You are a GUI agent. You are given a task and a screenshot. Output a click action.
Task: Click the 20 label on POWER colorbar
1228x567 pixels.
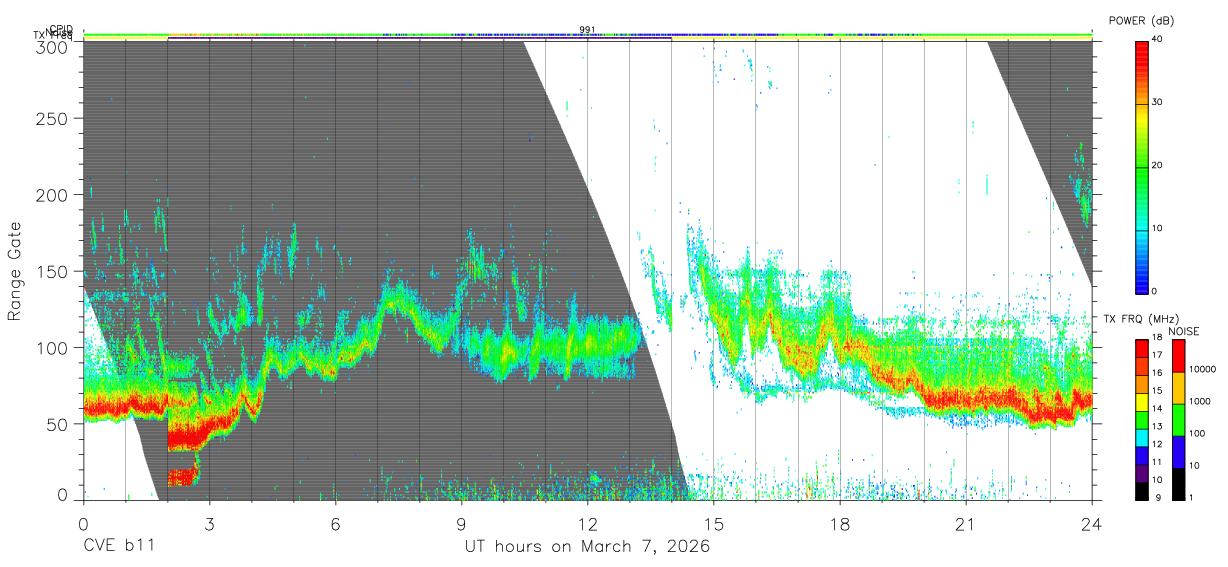tap(1158, 165)
